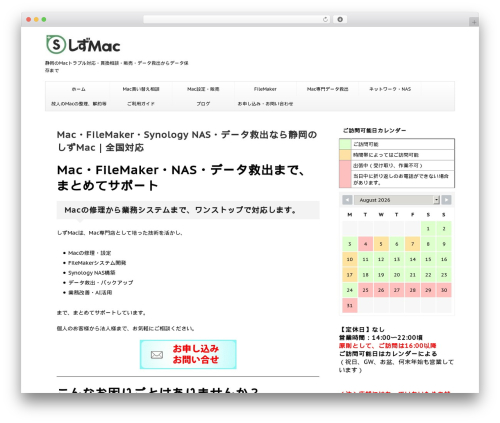Reload the page with the refresh icon
500x423 pixels.
pyautogui.click(x=325, y=20)
